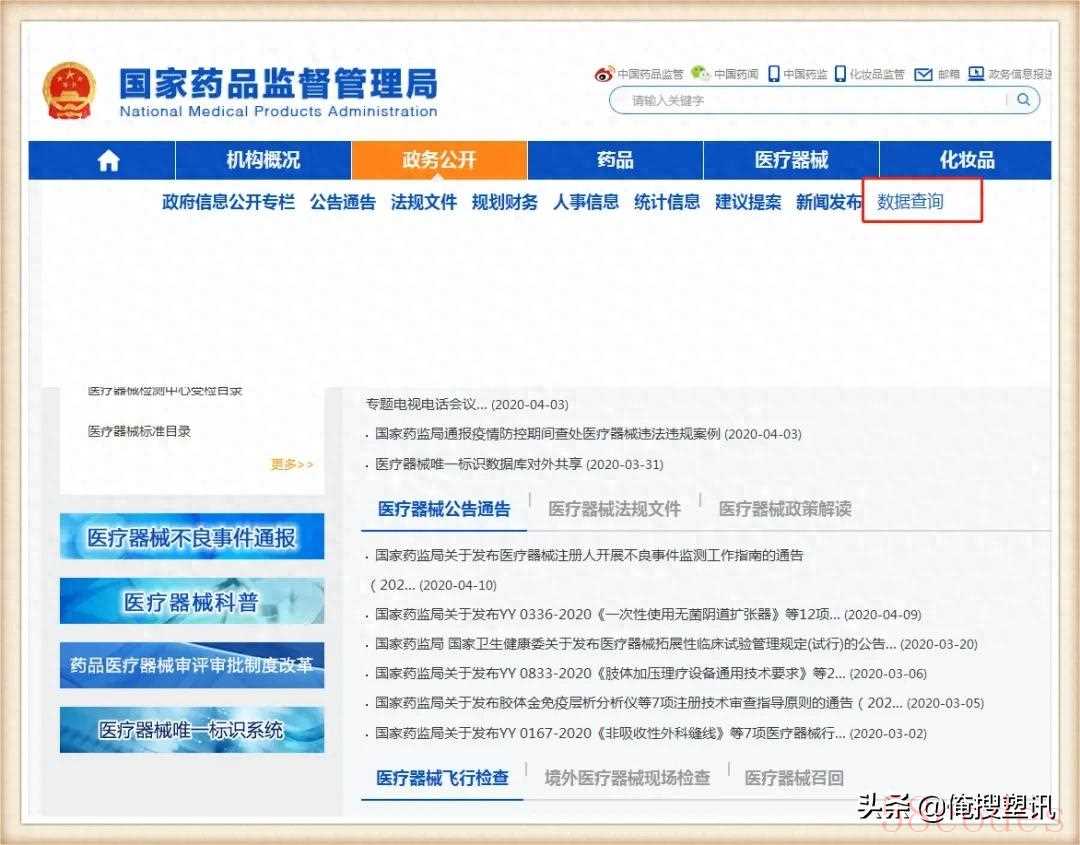1080x845 pixels.
Task: Open notice on 胶体金免疫层析分析仪
Action: pos(679,703)
